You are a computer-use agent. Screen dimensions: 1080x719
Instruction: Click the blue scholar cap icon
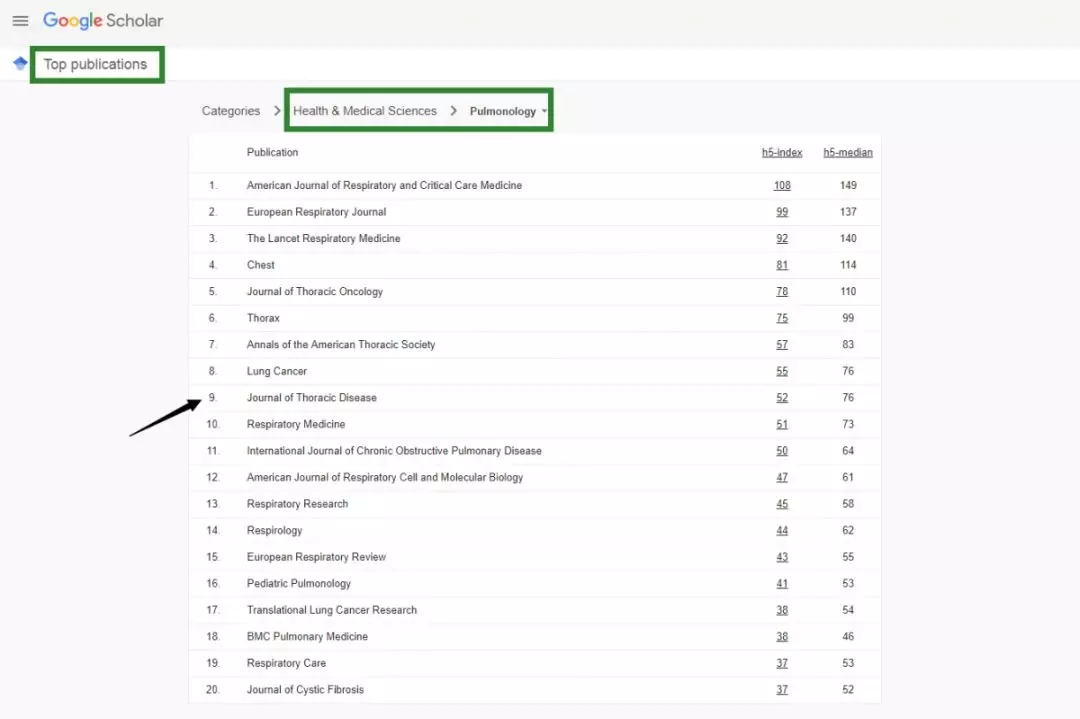[x=20, y=64]
